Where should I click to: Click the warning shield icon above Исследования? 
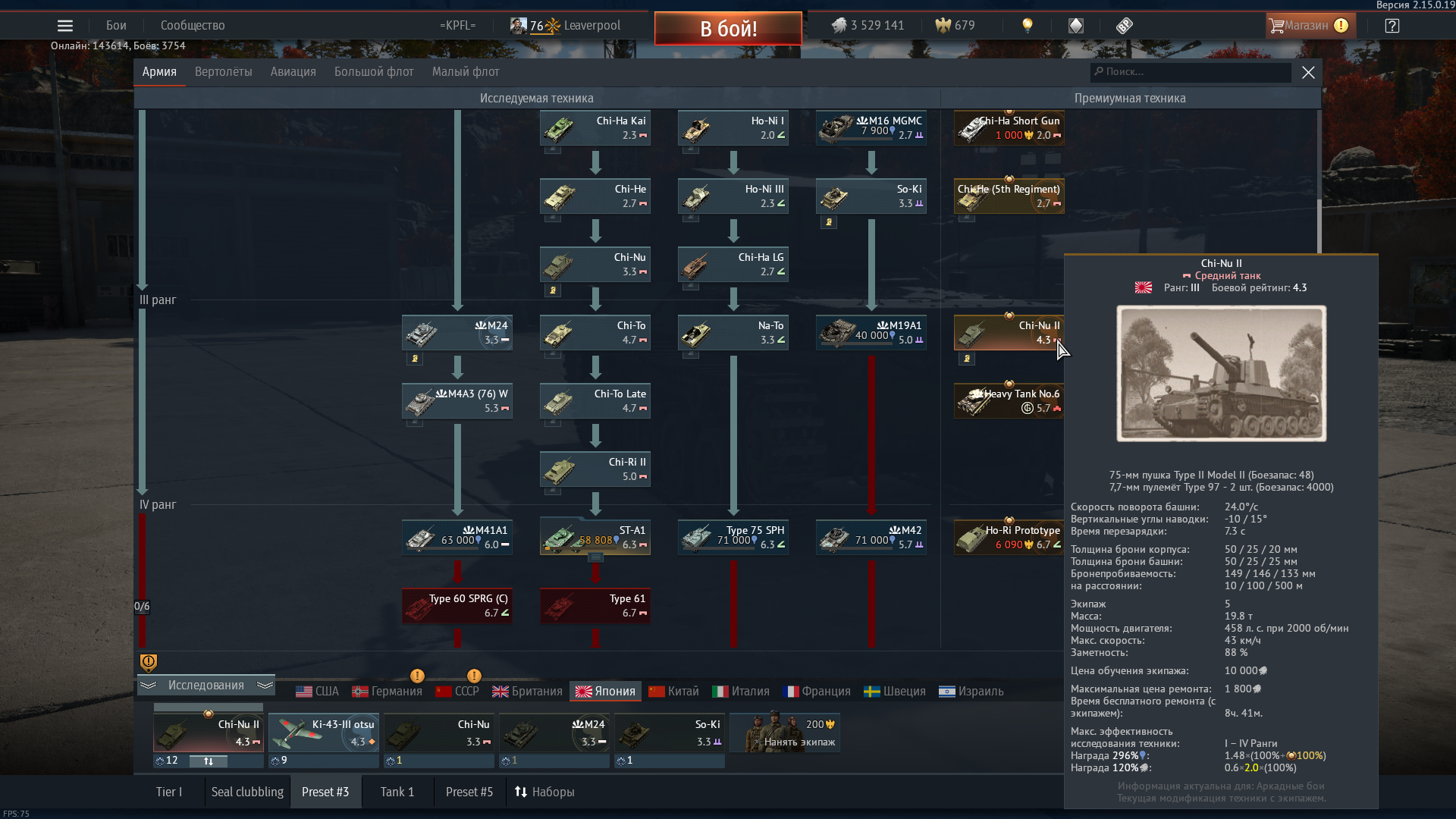coord(149,663)
